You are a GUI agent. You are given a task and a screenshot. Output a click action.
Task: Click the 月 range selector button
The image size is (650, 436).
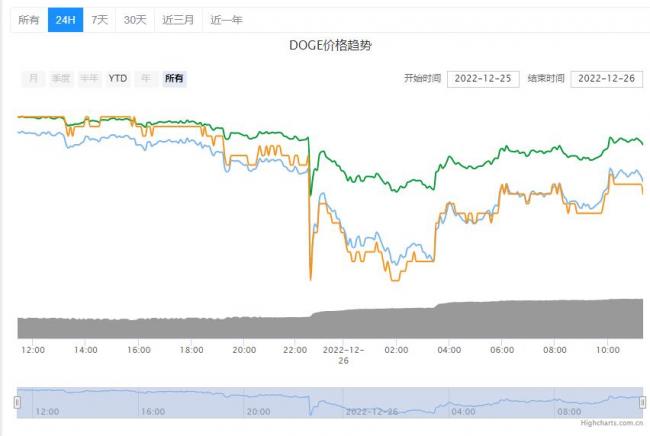pyautogui.click(x=34, y=78)
